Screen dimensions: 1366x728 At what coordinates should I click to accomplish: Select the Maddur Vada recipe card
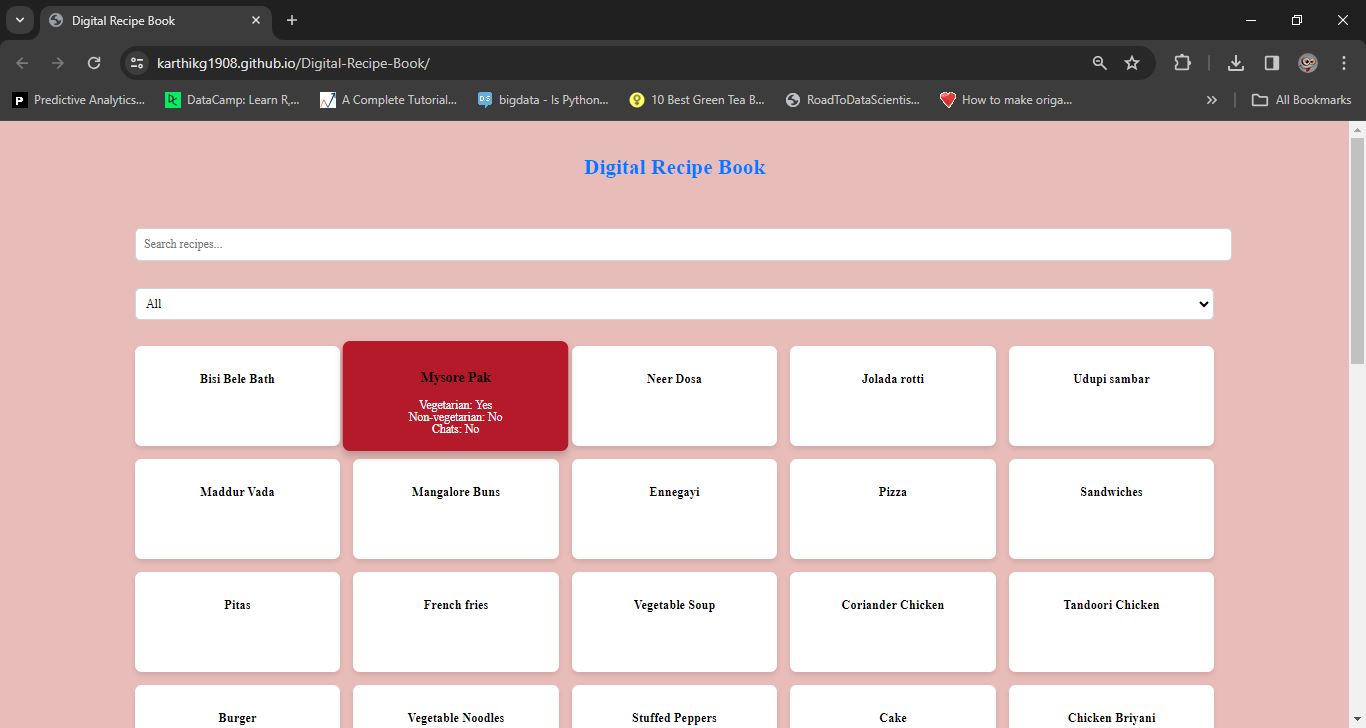pyautogui.click(x=237, y=509)
